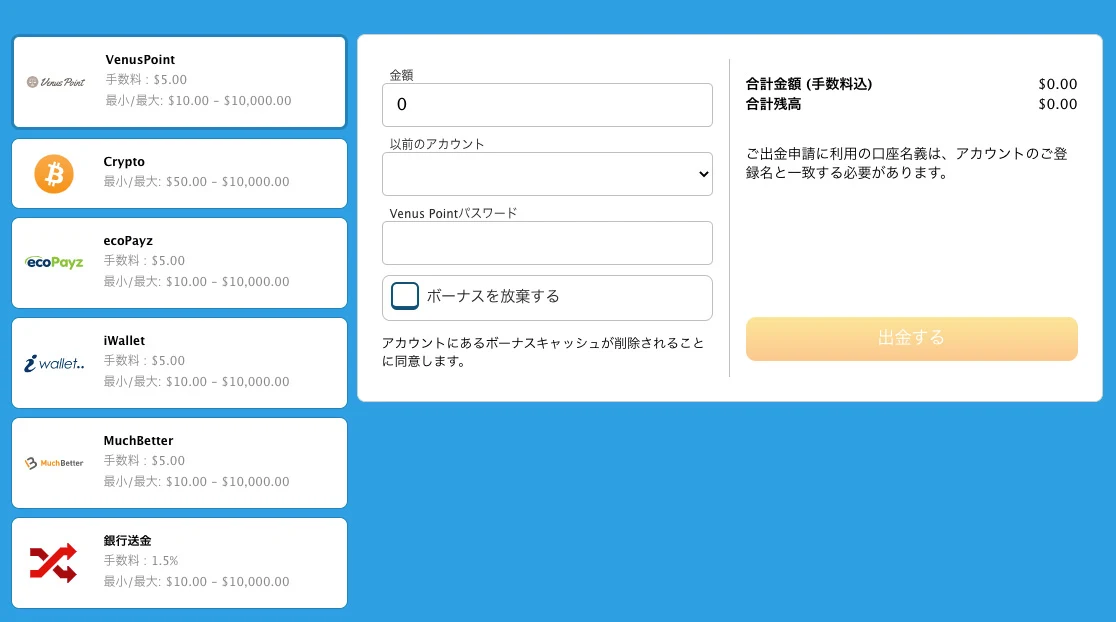Click the ボーナスを放棄する label text
This screenshot has width=1116, height=622.
[x=493, y=296]
